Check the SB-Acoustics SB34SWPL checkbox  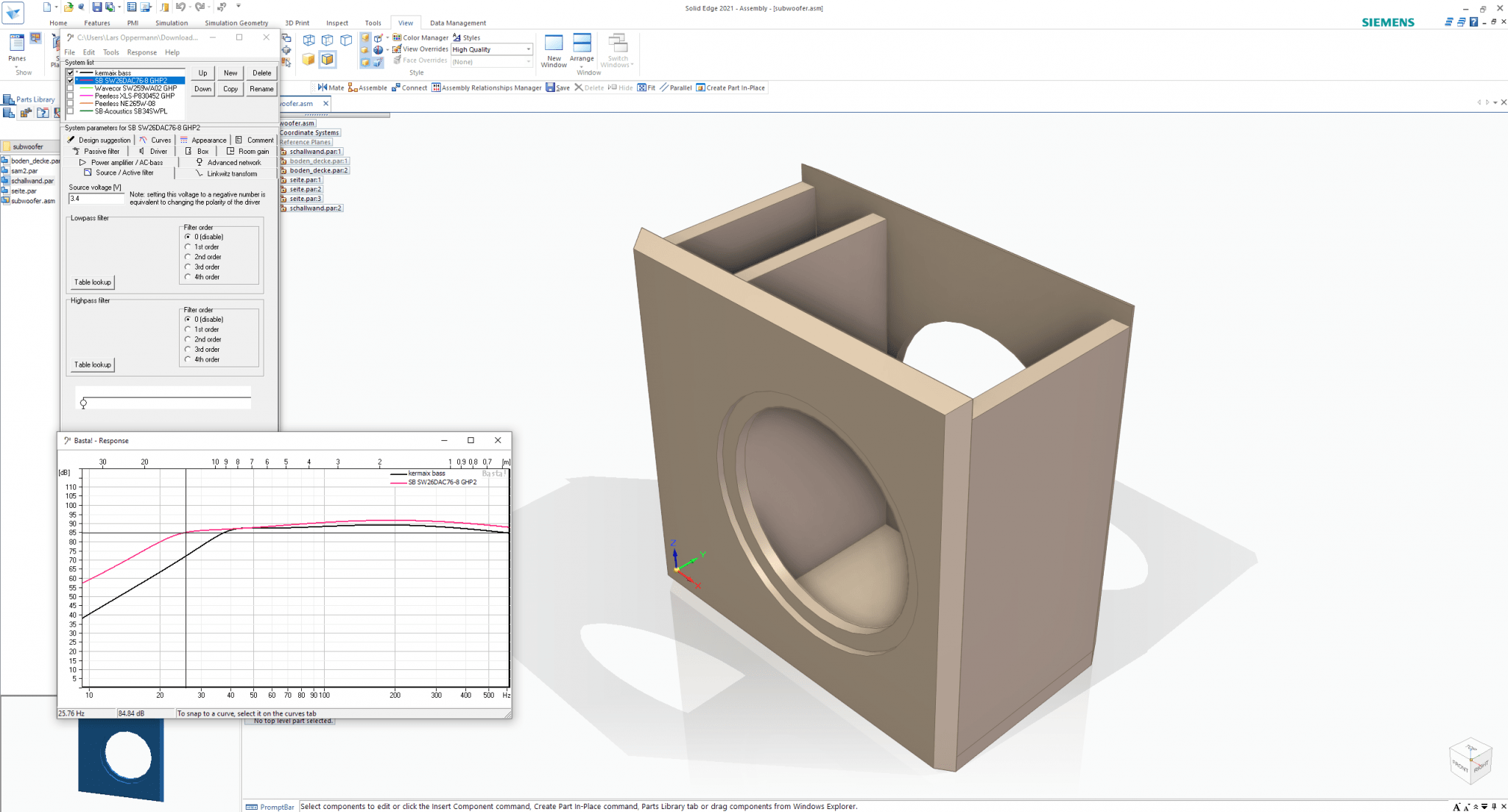pyautogui.click(x=71, y=111)
